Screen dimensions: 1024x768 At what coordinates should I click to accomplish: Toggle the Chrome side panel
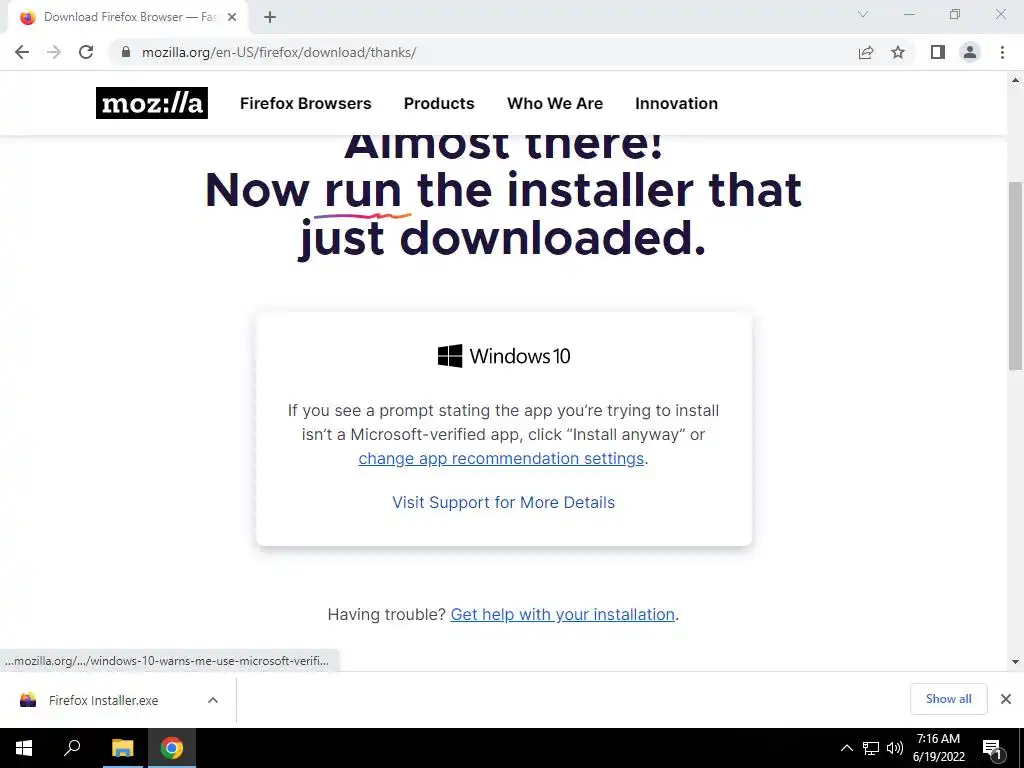tap(938, 52)
